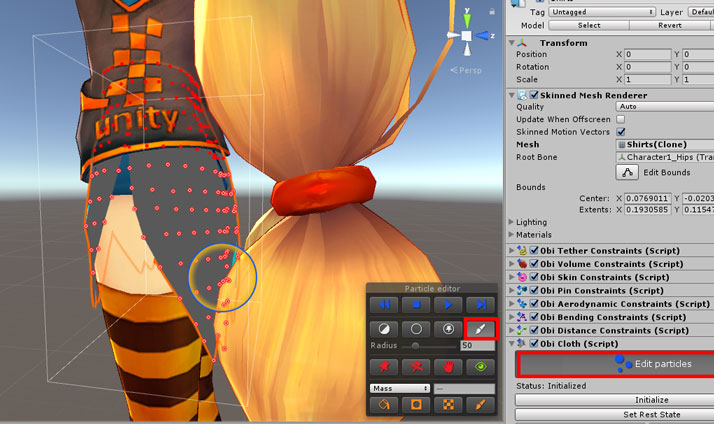Toggle the scene gizmo lock icon

(492, 11)
